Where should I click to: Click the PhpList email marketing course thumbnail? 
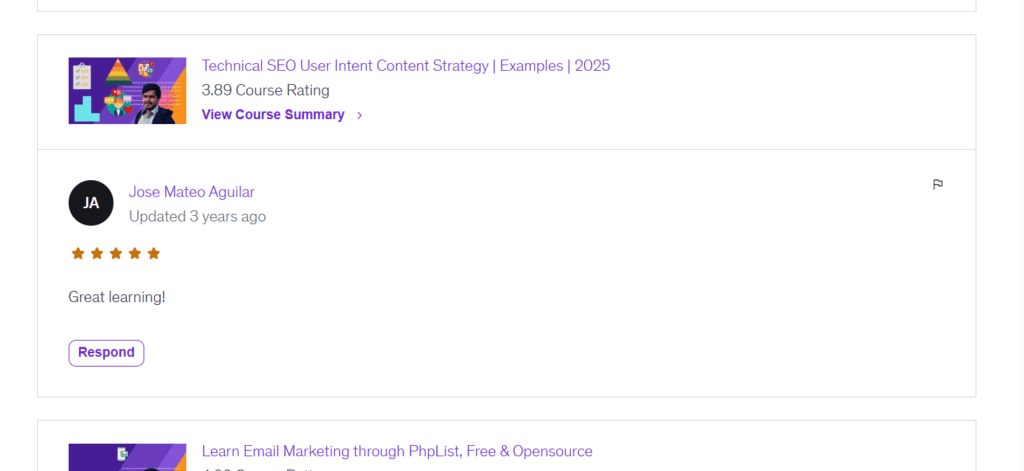point(127,458)
